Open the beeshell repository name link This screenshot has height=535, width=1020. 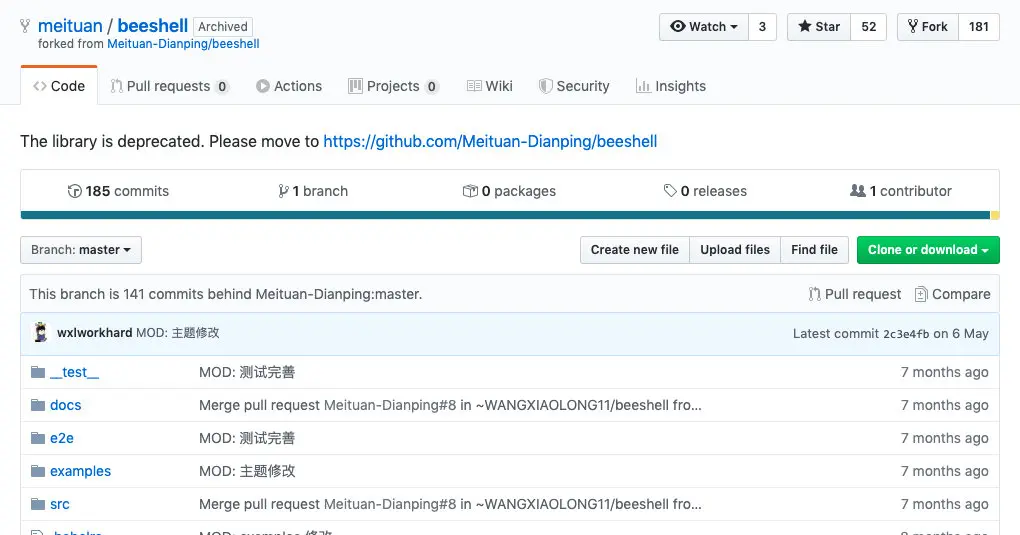pyautogui.click(x=153, y=25)
